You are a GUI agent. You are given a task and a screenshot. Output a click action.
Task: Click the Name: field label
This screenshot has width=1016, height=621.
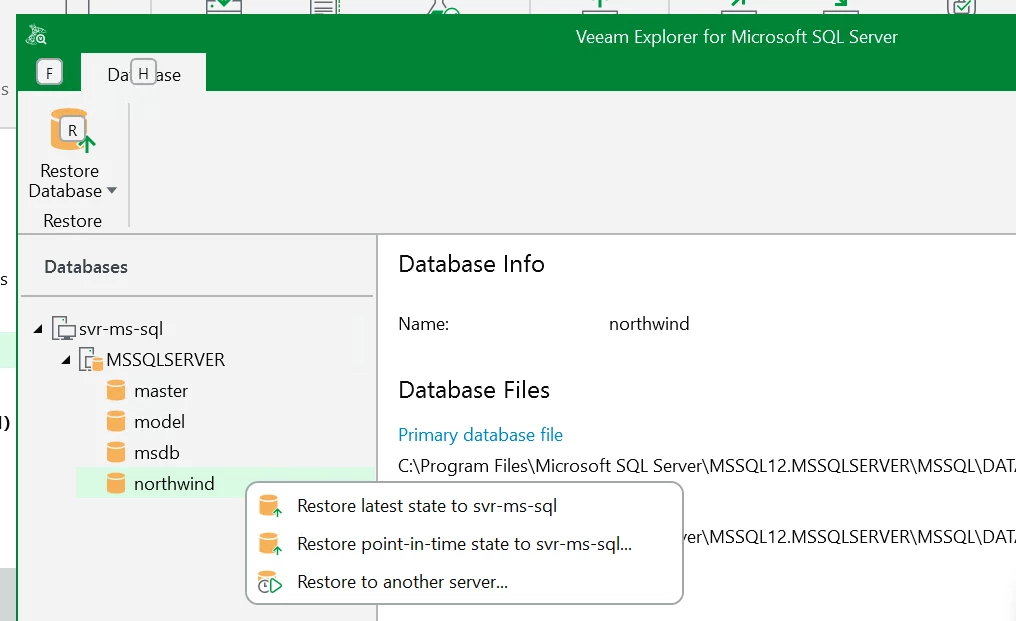(x=423, y=324)
